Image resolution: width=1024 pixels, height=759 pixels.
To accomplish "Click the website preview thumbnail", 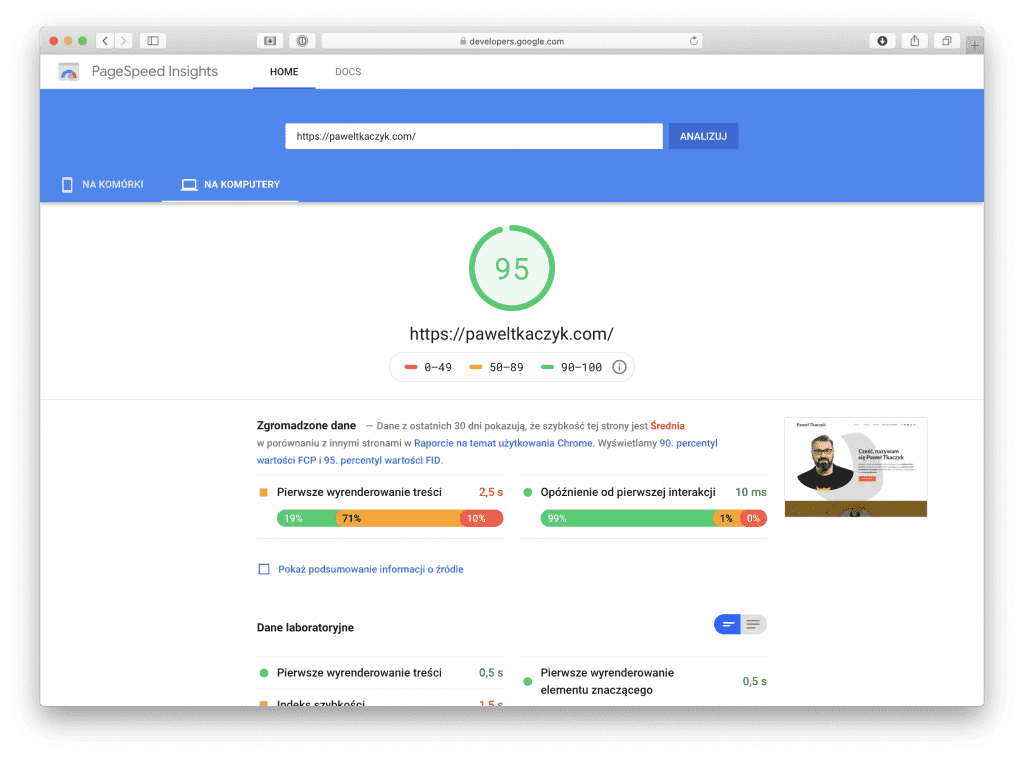I will [x=855, y=467].
